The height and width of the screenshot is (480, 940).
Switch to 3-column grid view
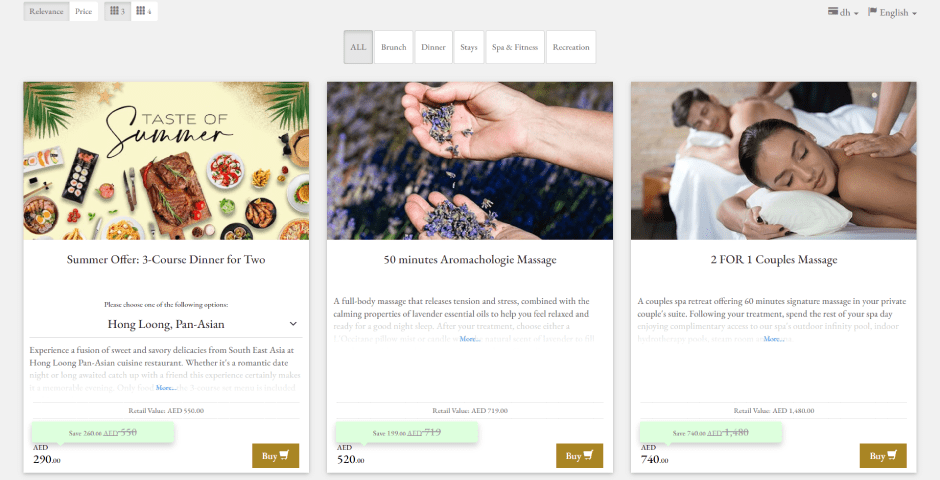(x=118, y=11)
